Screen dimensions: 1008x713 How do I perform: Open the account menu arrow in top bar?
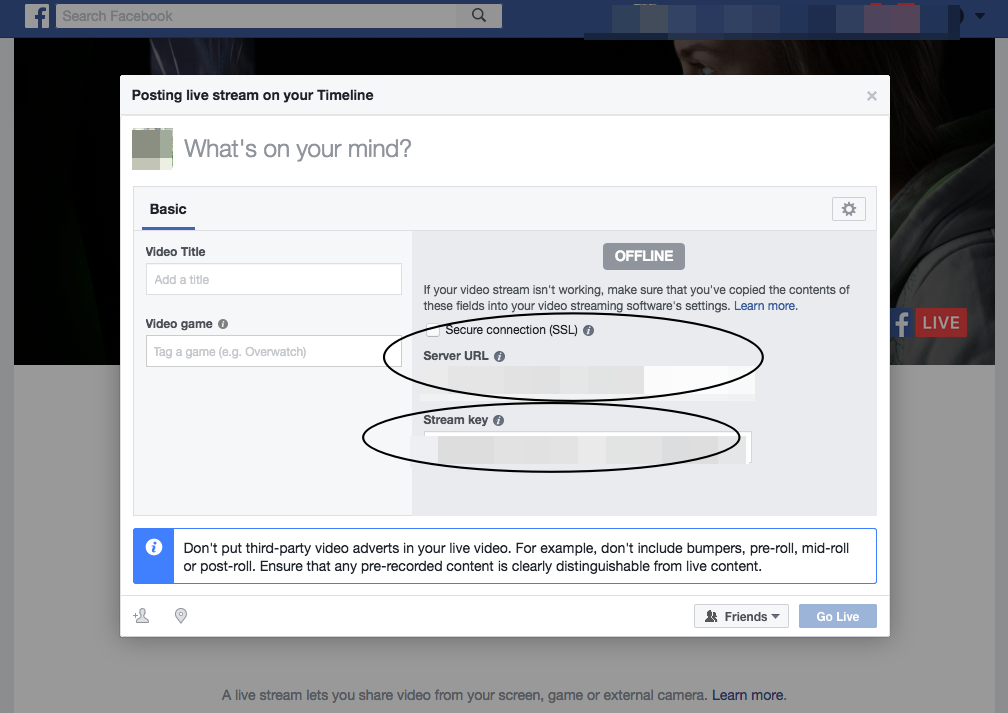click(x=980, y=16)
